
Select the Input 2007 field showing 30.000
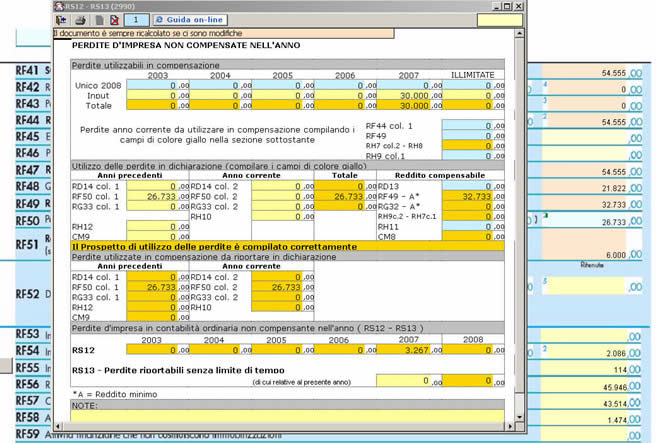403,96
